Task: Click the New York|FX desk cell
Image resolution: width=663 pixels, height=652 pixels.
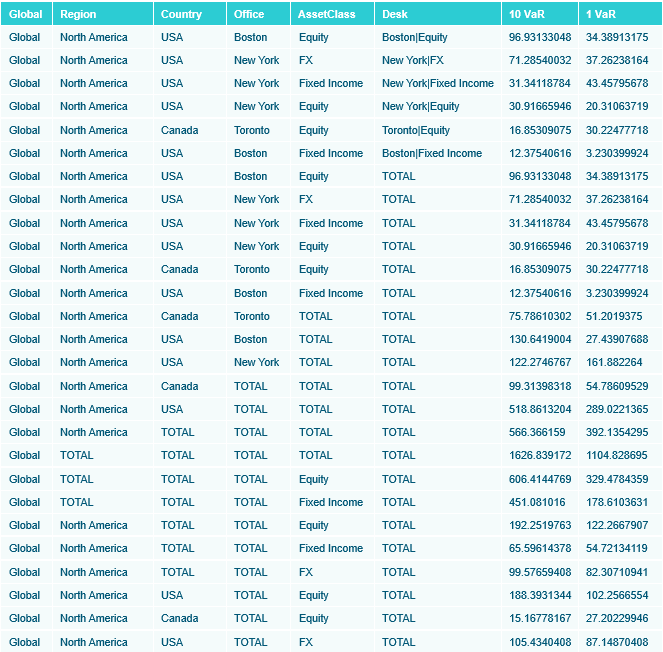Action: click(x=412, y=60)
